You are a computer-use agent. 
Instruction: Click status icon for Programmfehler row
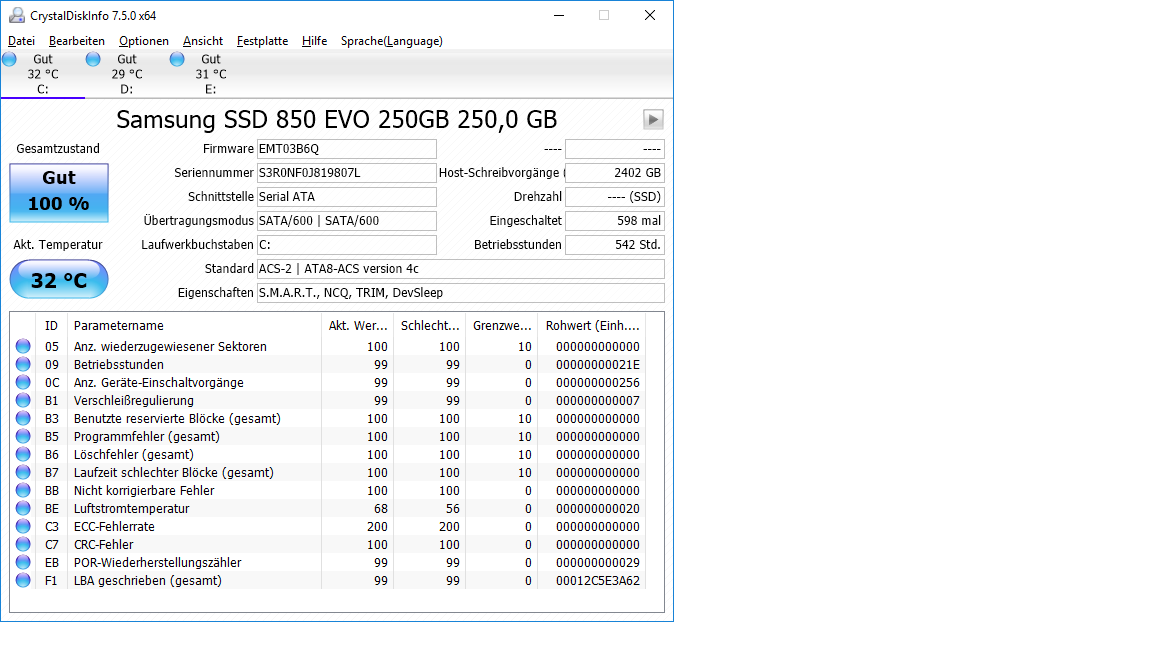(x=24, y=436)
